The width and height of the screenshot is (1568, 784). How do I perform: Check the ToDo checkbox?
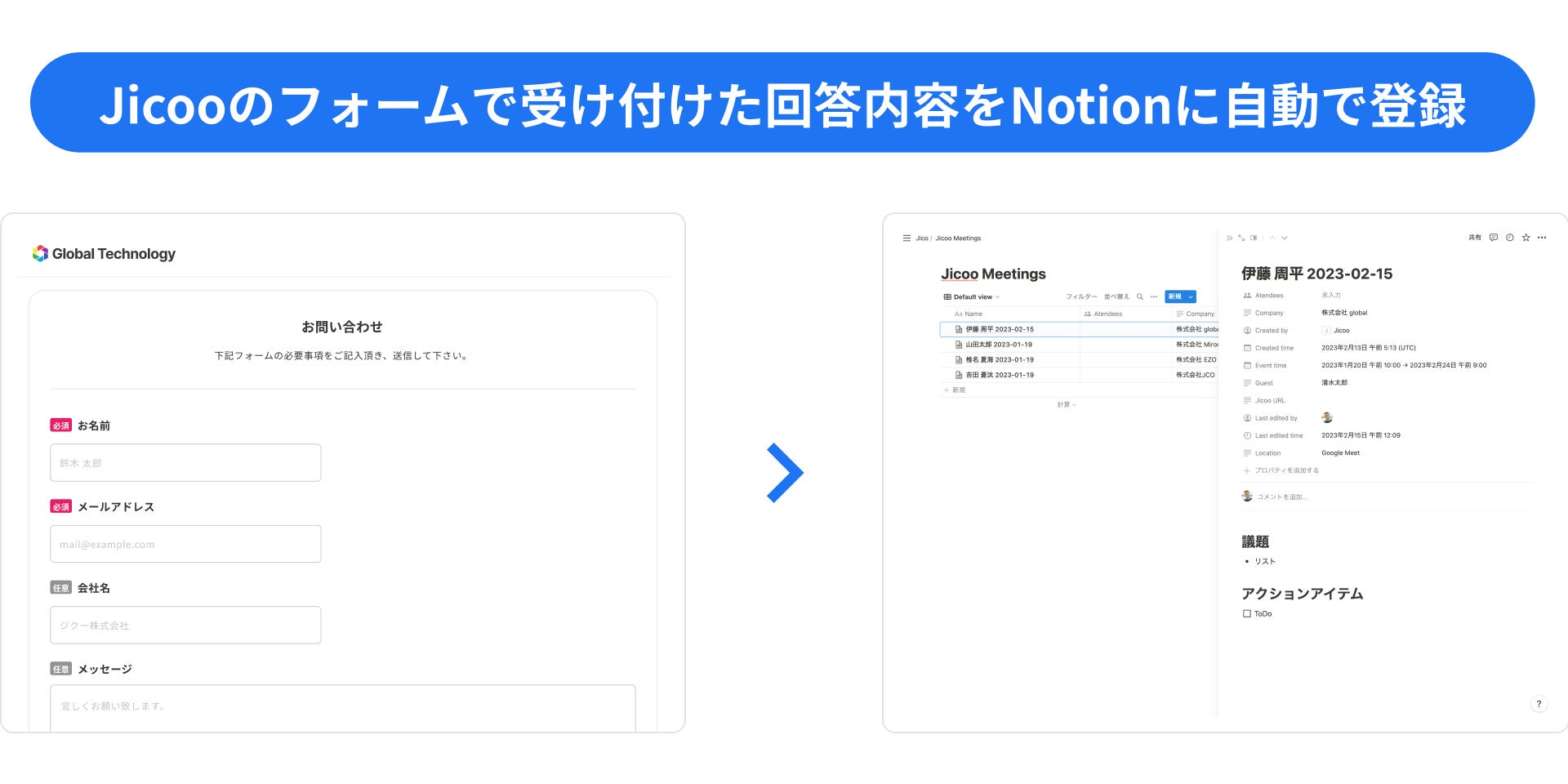click(1247, 613)
